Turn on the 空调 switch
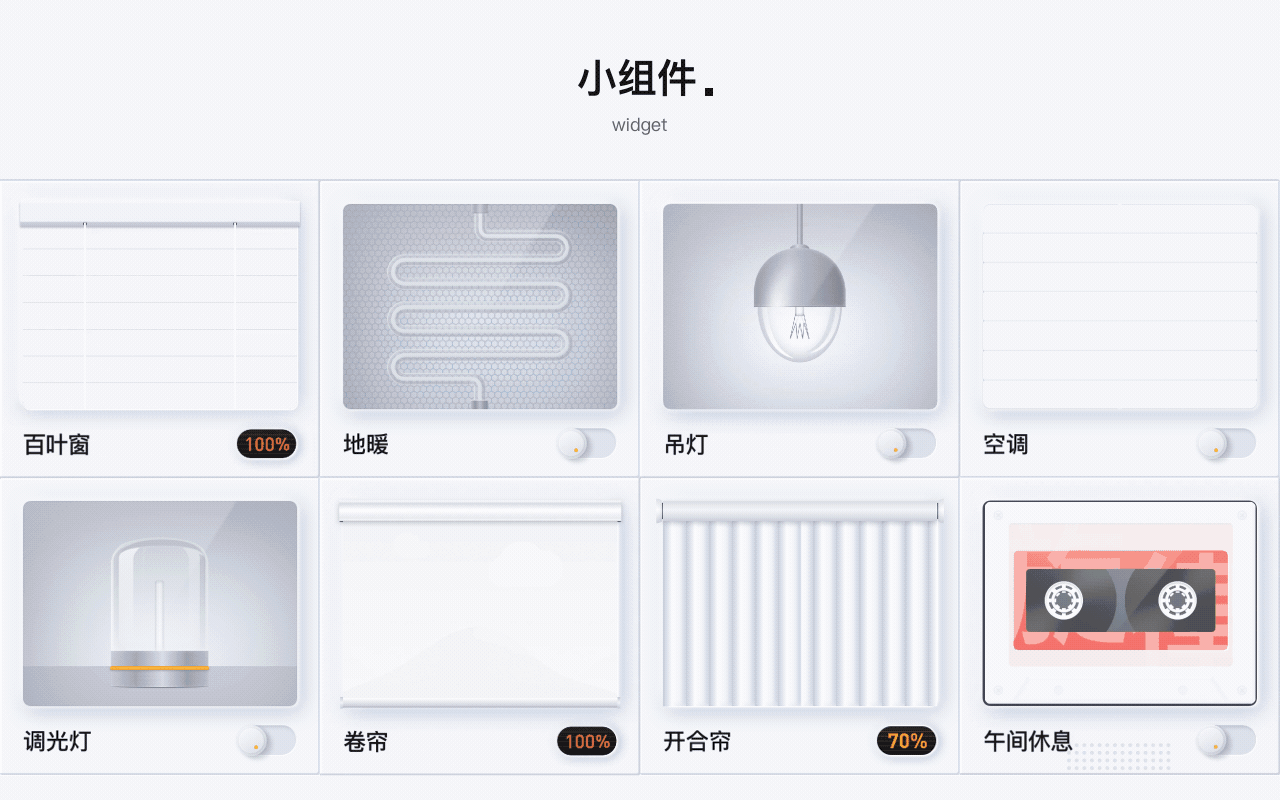Screen dimensions: 1280x800 click(x=1227, y=444)
